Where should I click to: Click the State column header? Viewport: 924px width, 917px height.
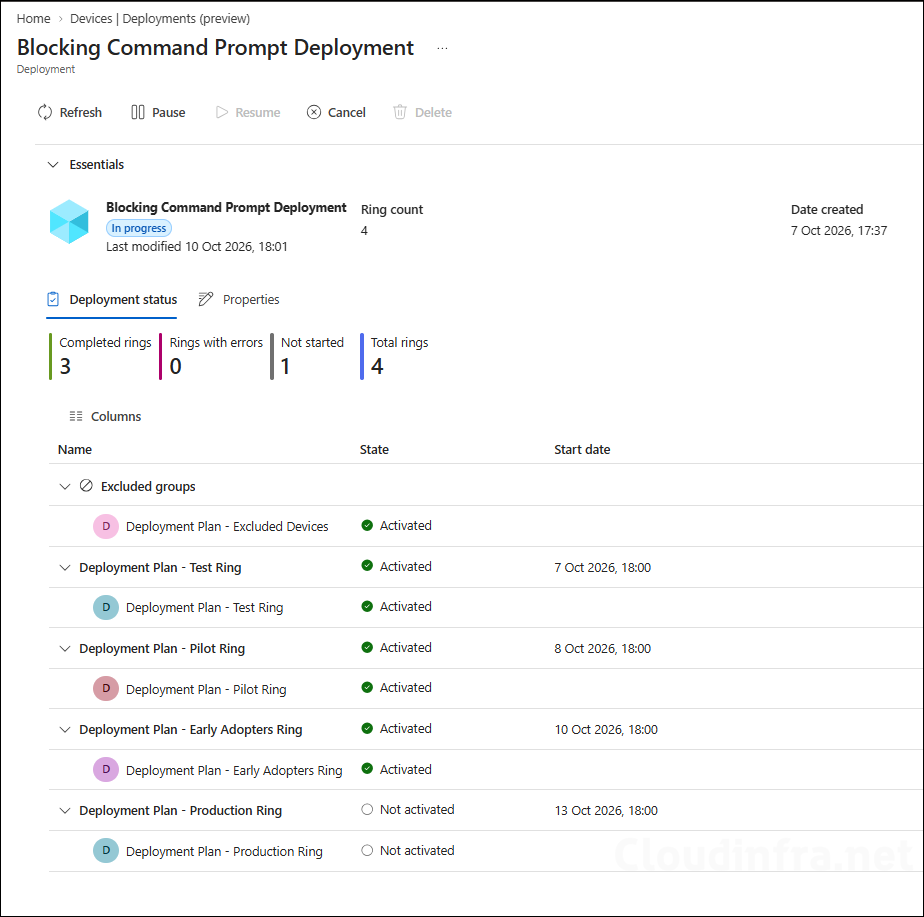click(374, 449)
